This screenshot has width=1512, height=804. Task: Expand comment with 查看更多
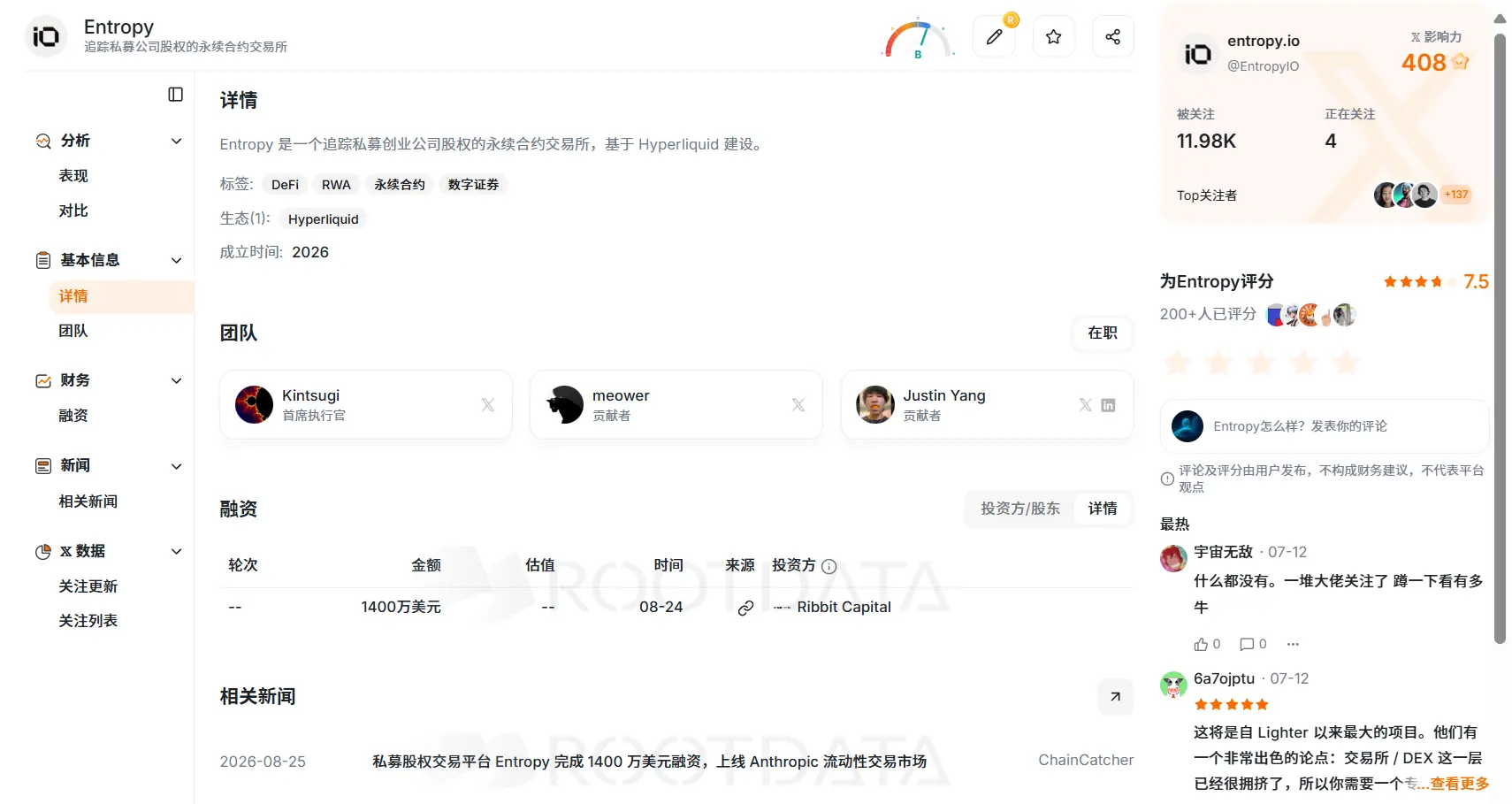point(1460,784)
